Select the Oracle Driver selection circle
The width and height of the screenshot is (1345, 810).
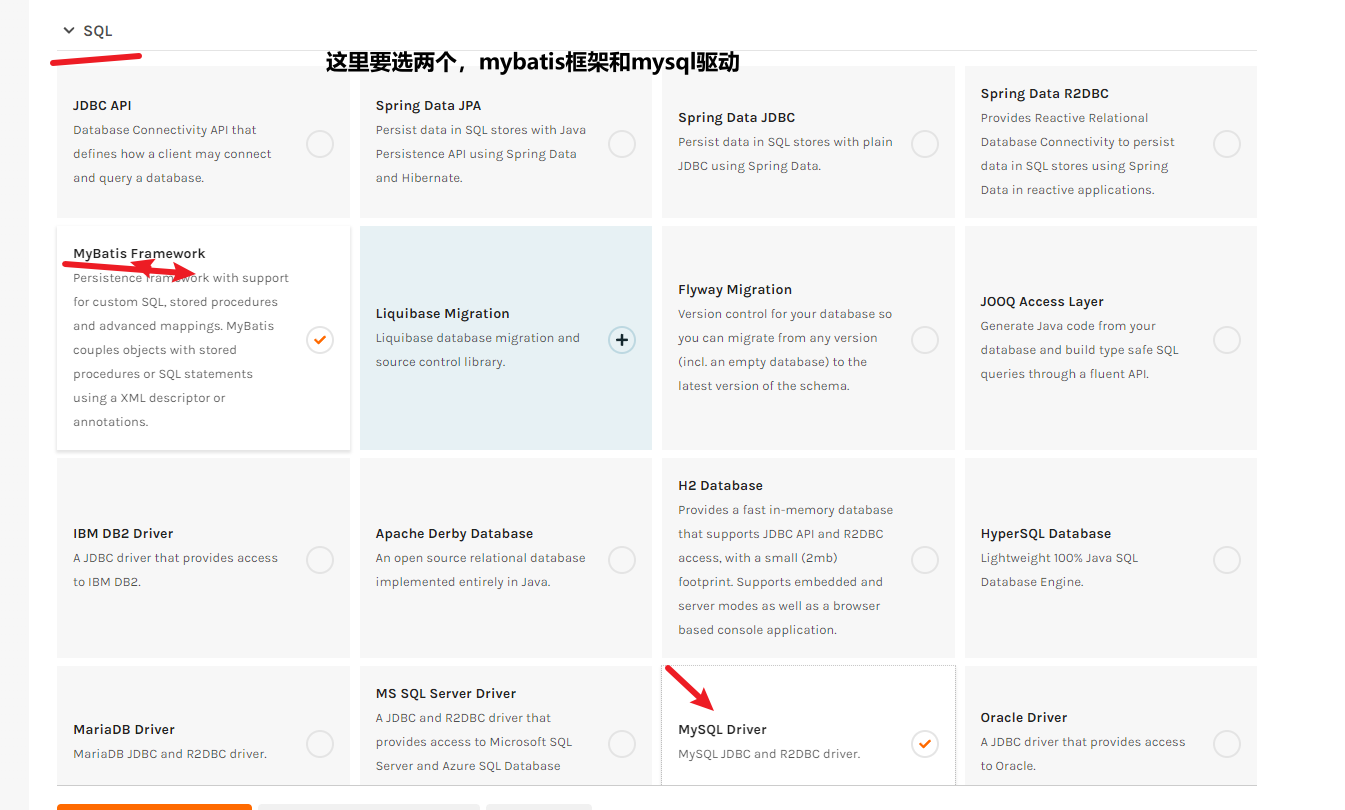tap(1226, 743)
